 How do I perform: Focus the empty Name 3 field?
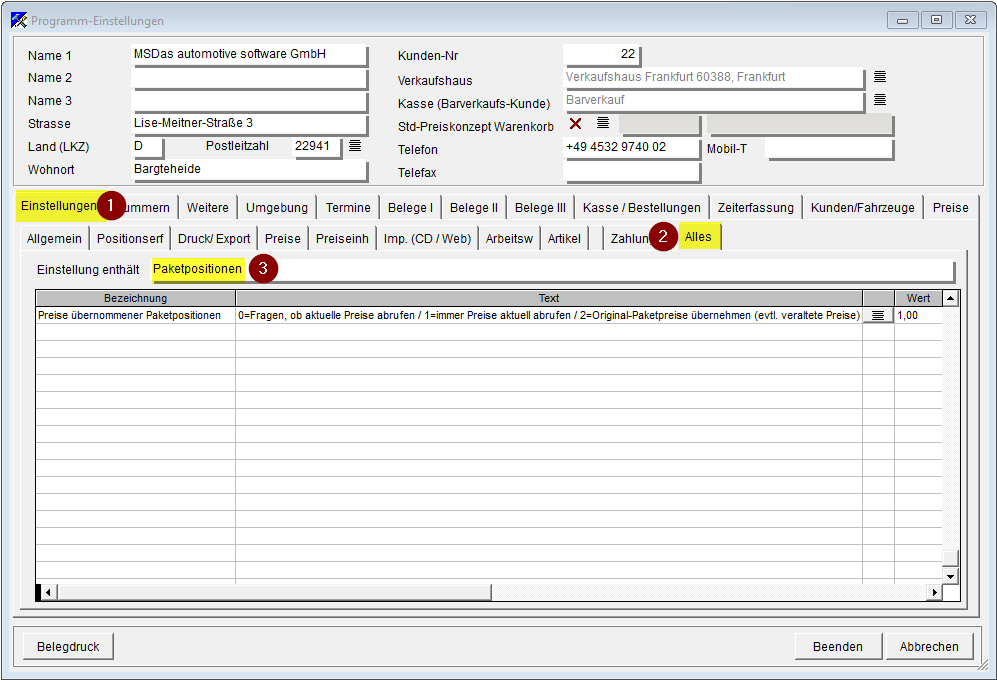pyautogui.click(x=249, y=101)
